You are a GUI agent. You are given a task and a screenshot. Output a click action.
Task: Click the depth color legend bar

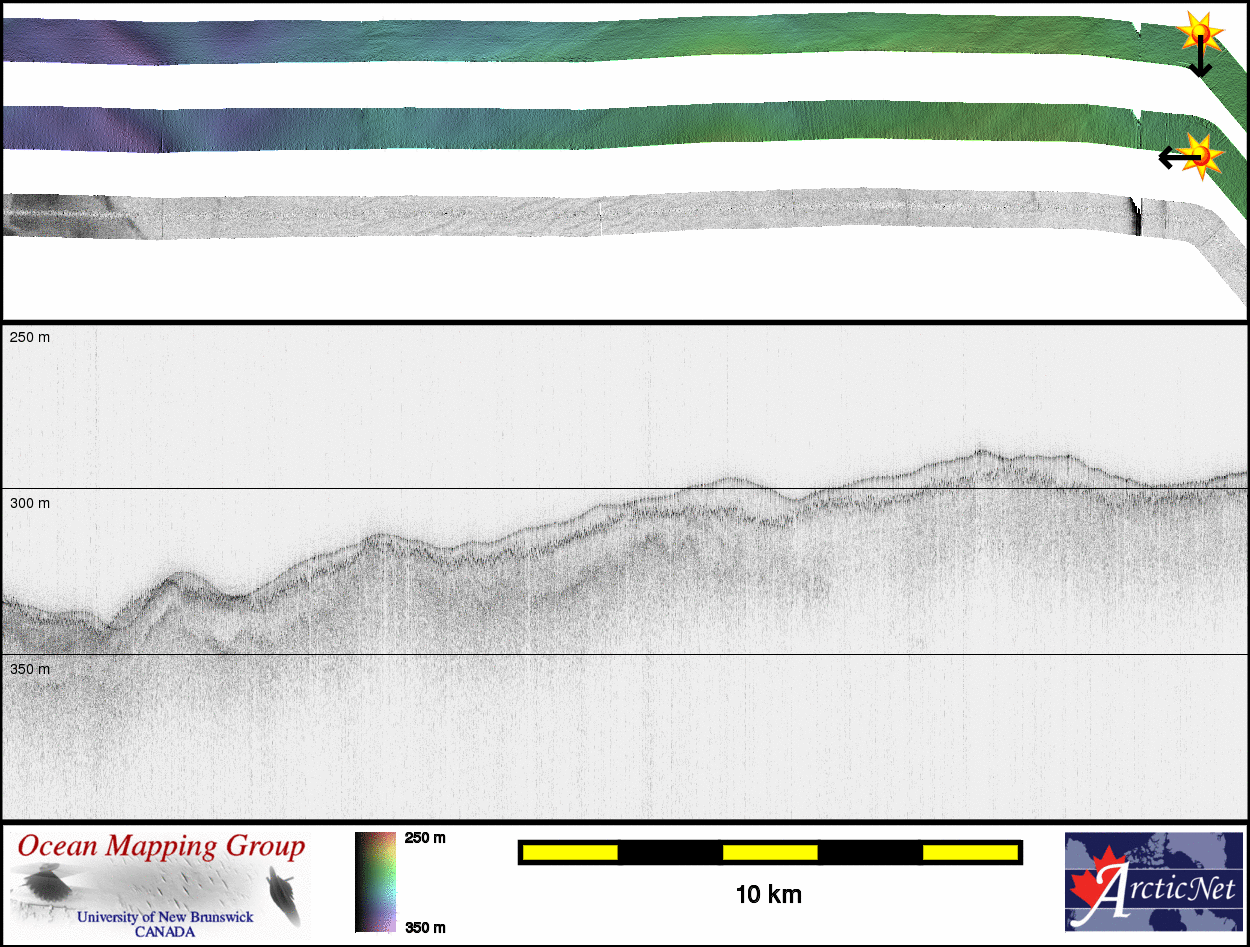375,882
